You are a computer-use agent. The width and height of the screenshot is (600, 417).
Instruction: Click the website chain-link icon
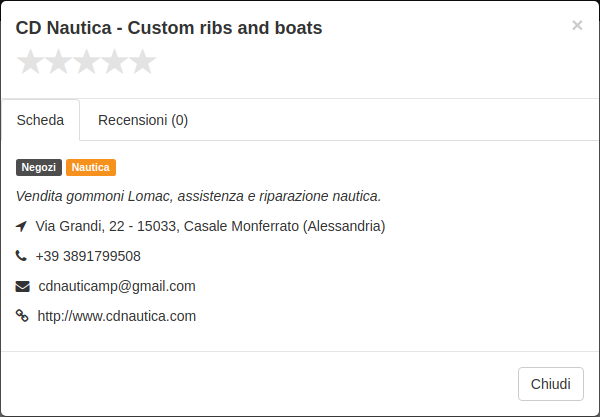tap(22, 316)
